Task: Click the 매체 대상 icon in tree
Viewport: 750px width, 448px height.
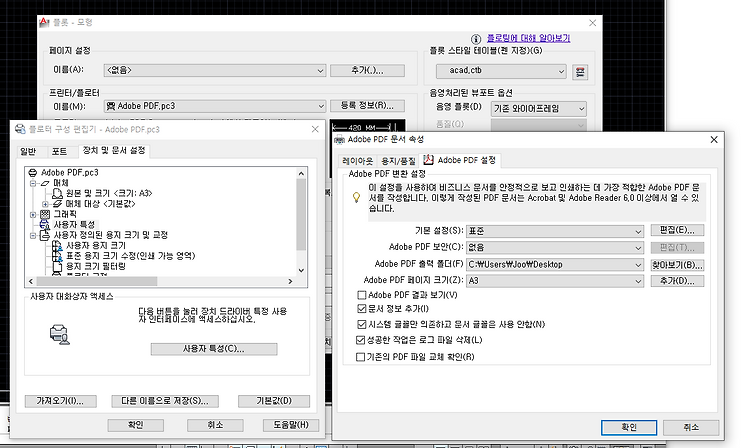Action: [57, 204]
